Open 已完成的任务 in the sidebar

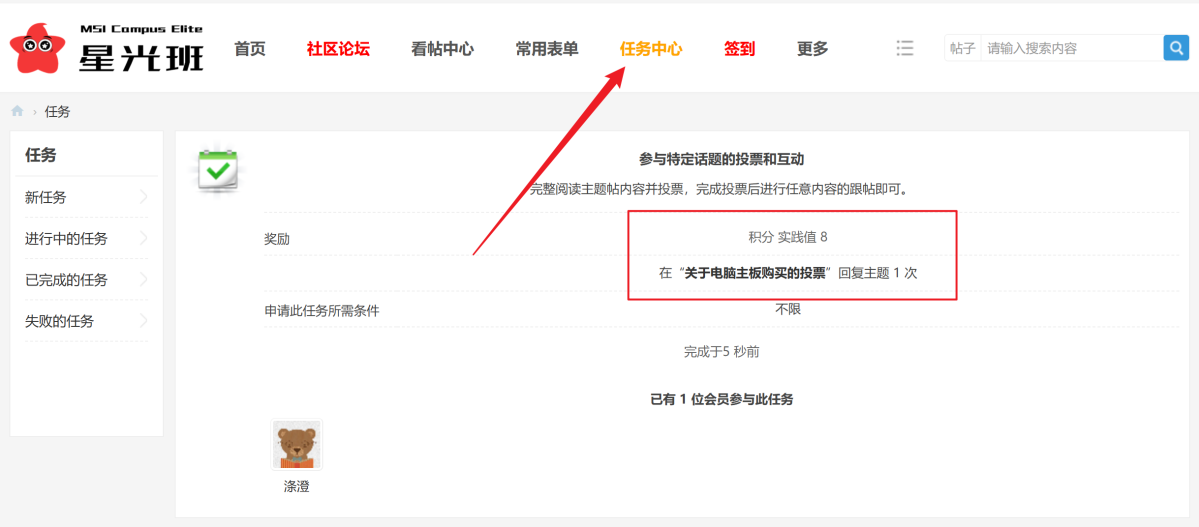click(66, 280)
